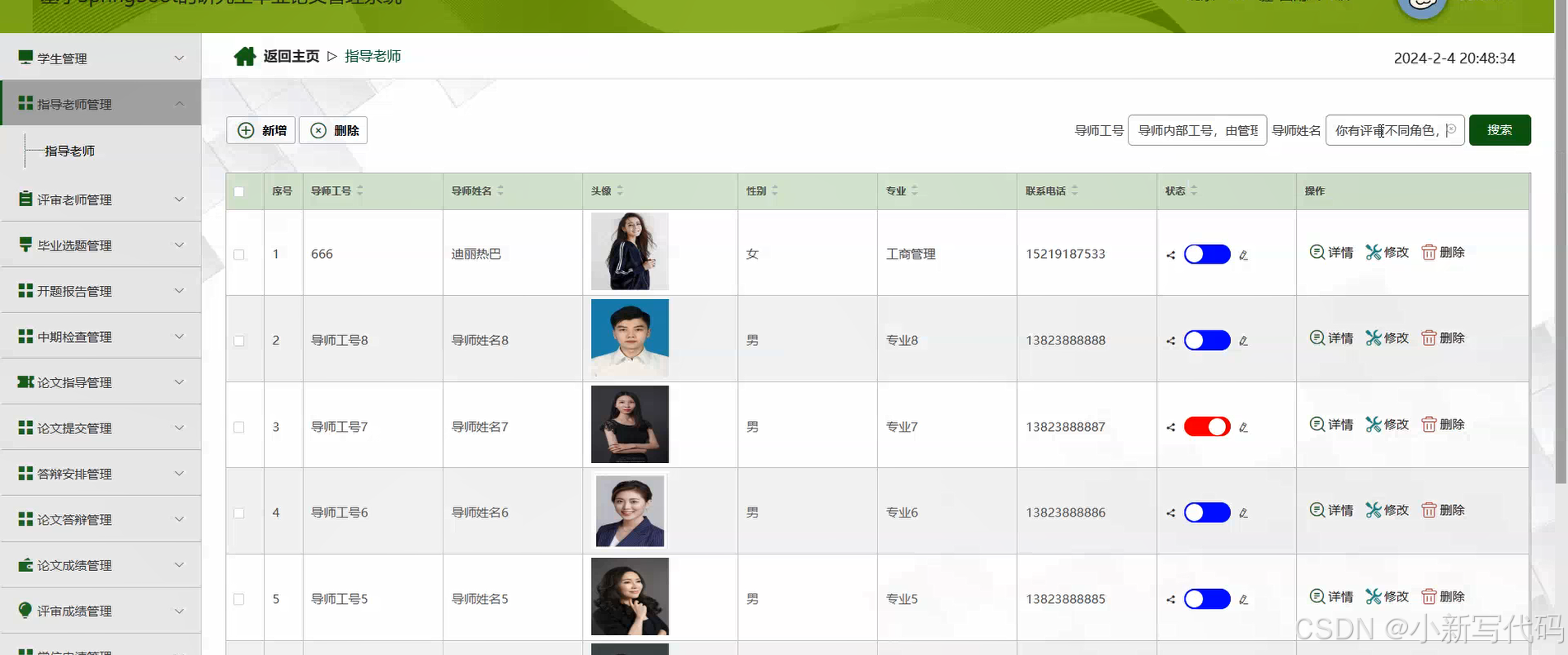Expand 评审老师管理 with its chevron

179,199
